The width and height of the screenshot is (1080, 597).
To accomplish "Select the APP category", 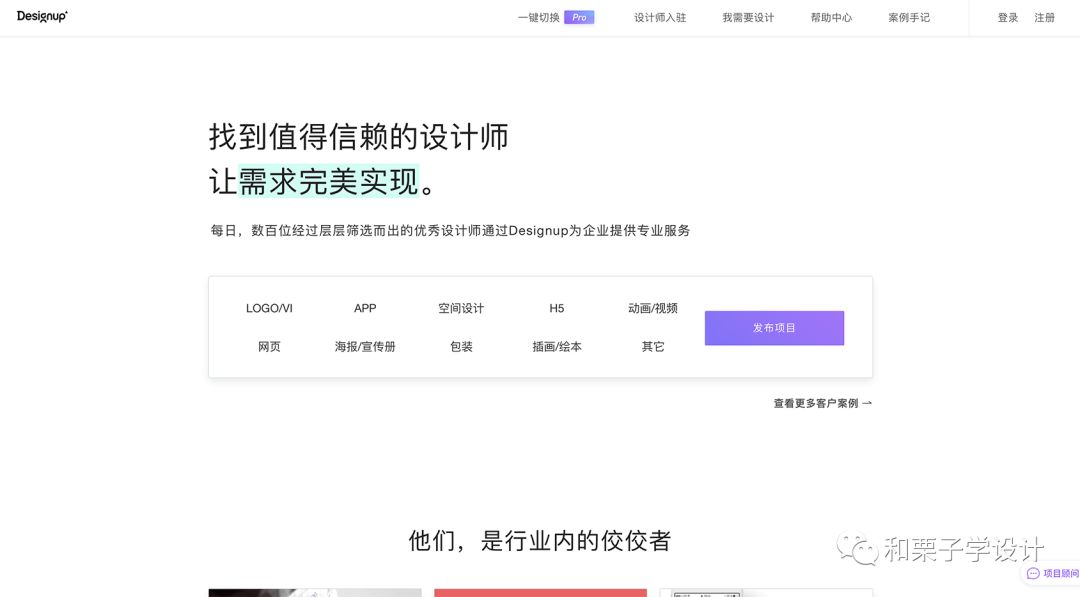I will pos(365,308).
